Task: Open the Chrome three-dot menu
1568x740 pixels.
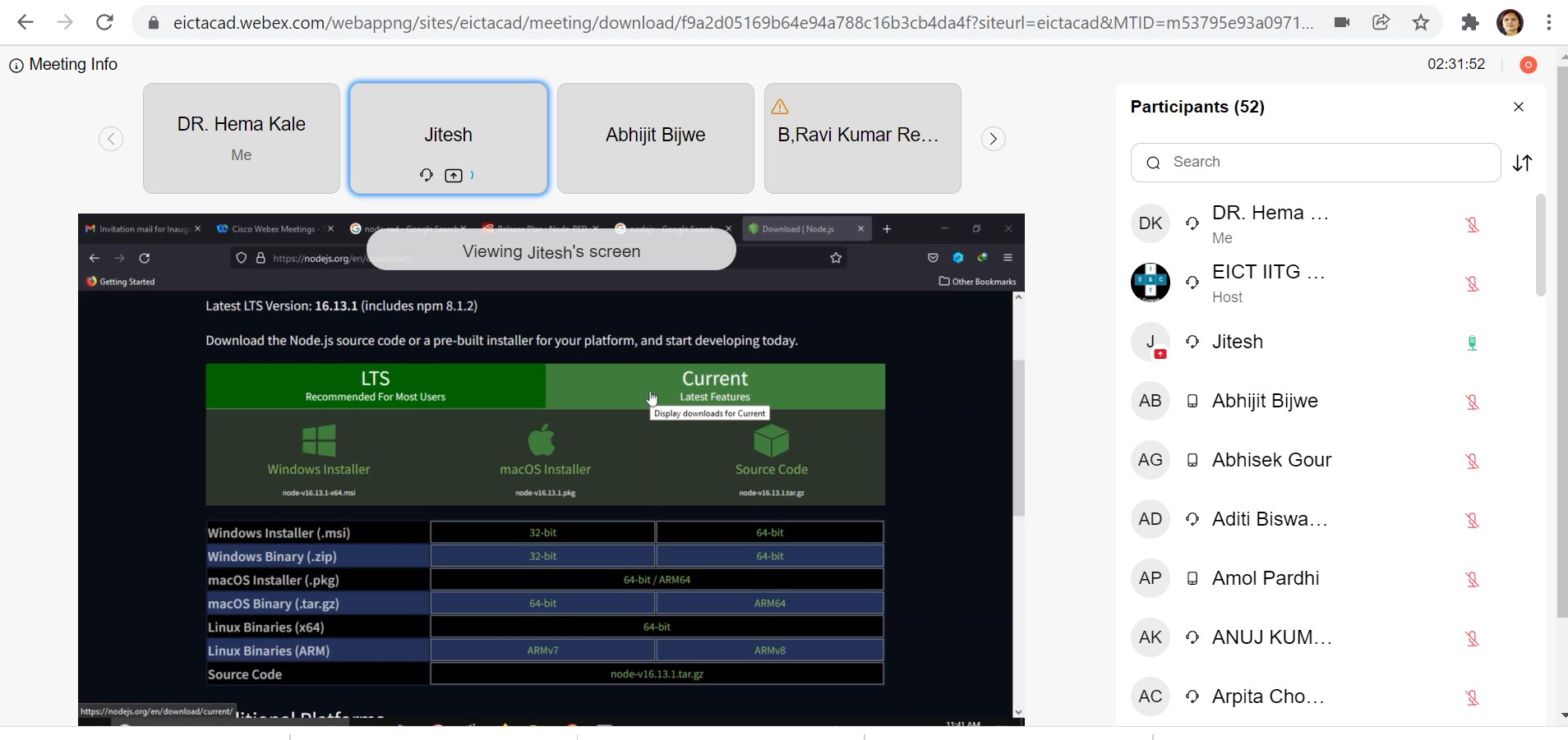Action: click(x=1549, y=23)
